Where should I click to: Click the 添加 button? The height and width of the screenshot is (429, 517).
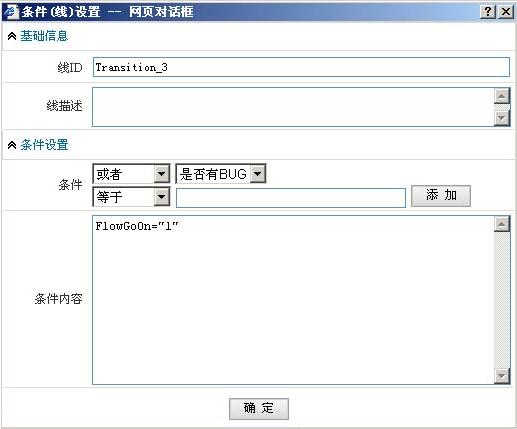pos(441,196)
